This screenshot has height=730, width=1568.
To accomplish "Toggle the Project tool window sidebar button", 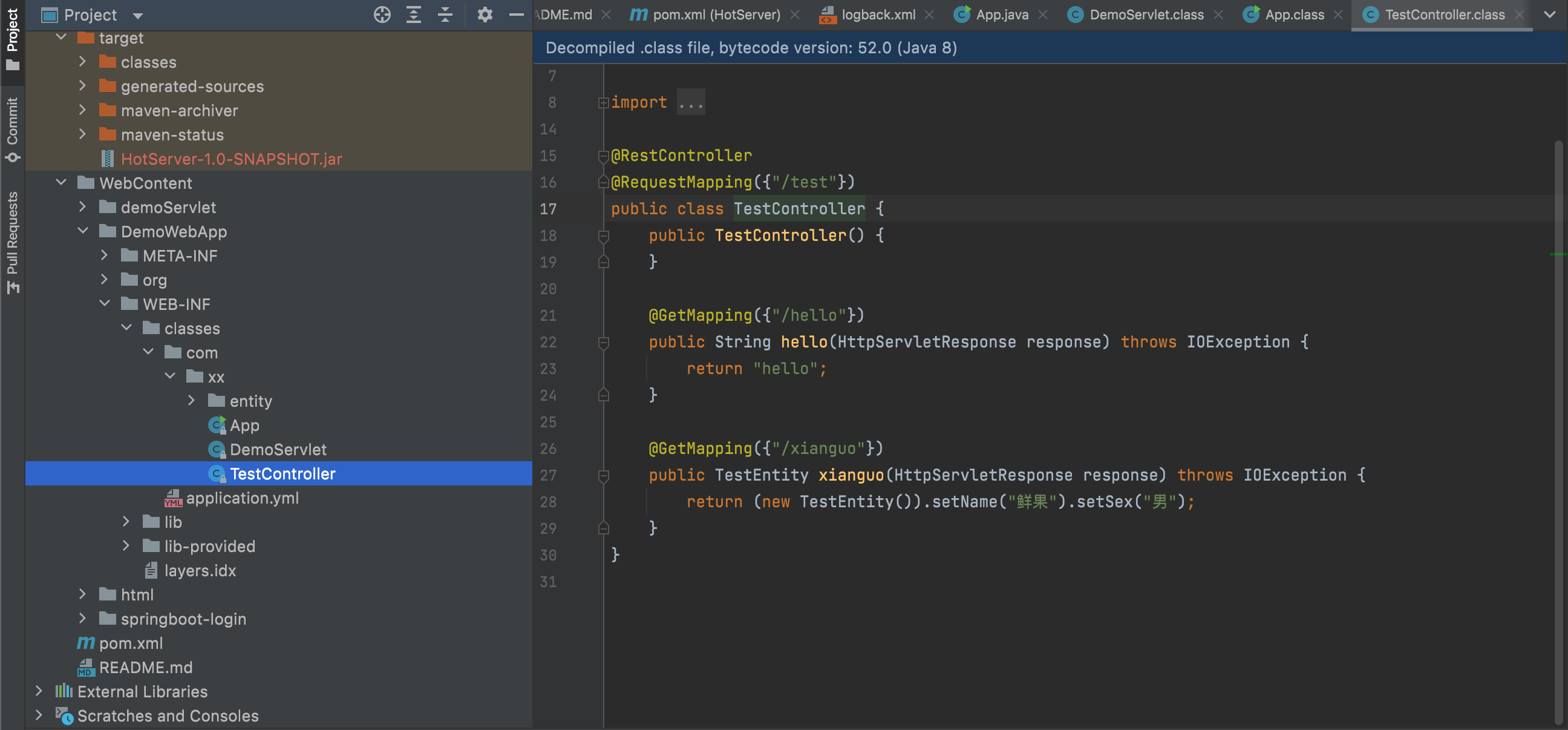I will point(12,39).
